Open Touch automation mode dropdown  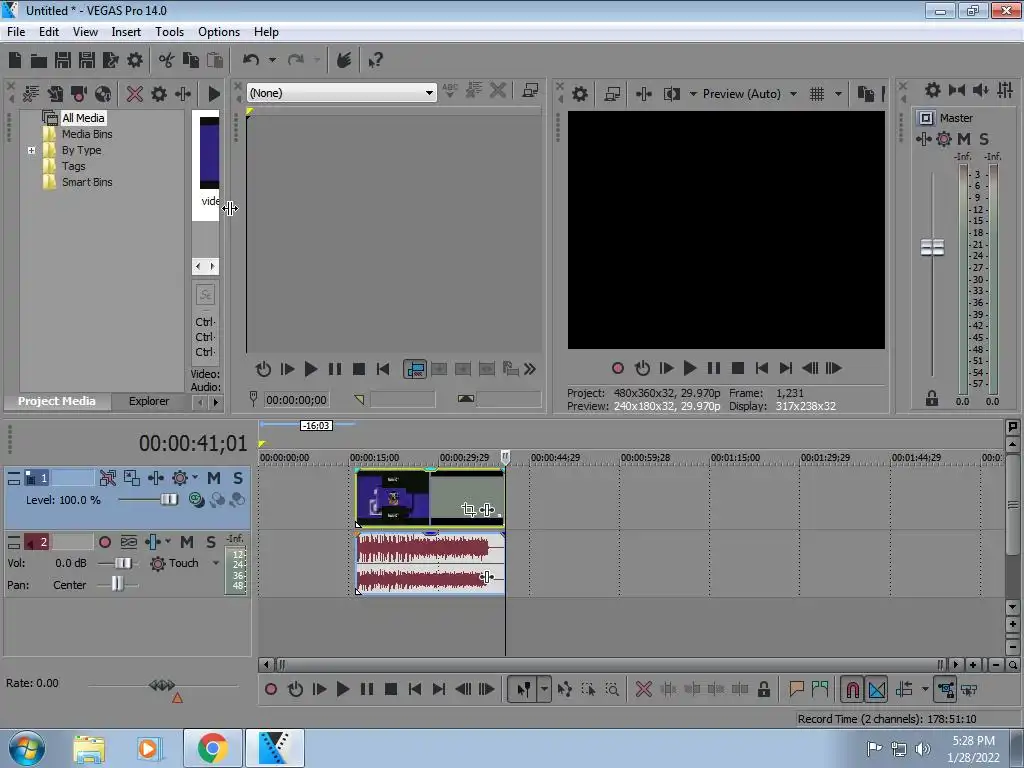pyautogui.click(x=216, y=563)
